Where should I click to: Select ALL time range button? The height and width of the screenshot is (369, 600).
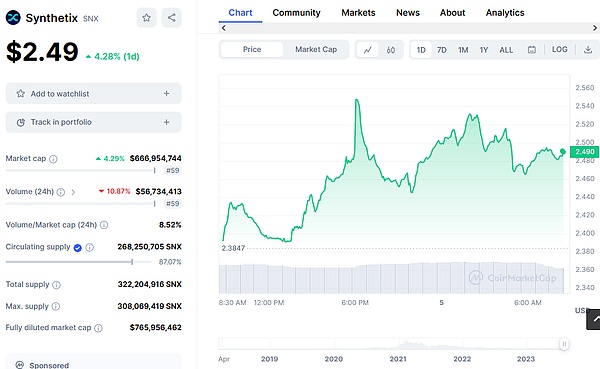(506, 50)
